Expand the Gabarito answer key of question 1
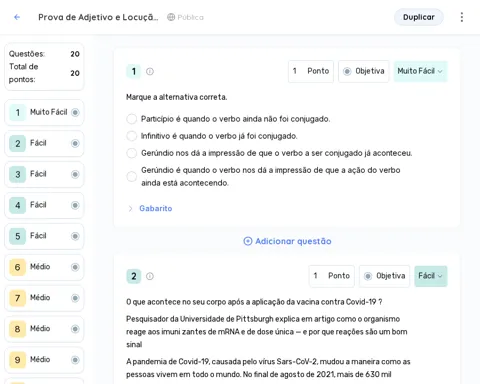Screen dimensions: 480x384 coord(130,208)
